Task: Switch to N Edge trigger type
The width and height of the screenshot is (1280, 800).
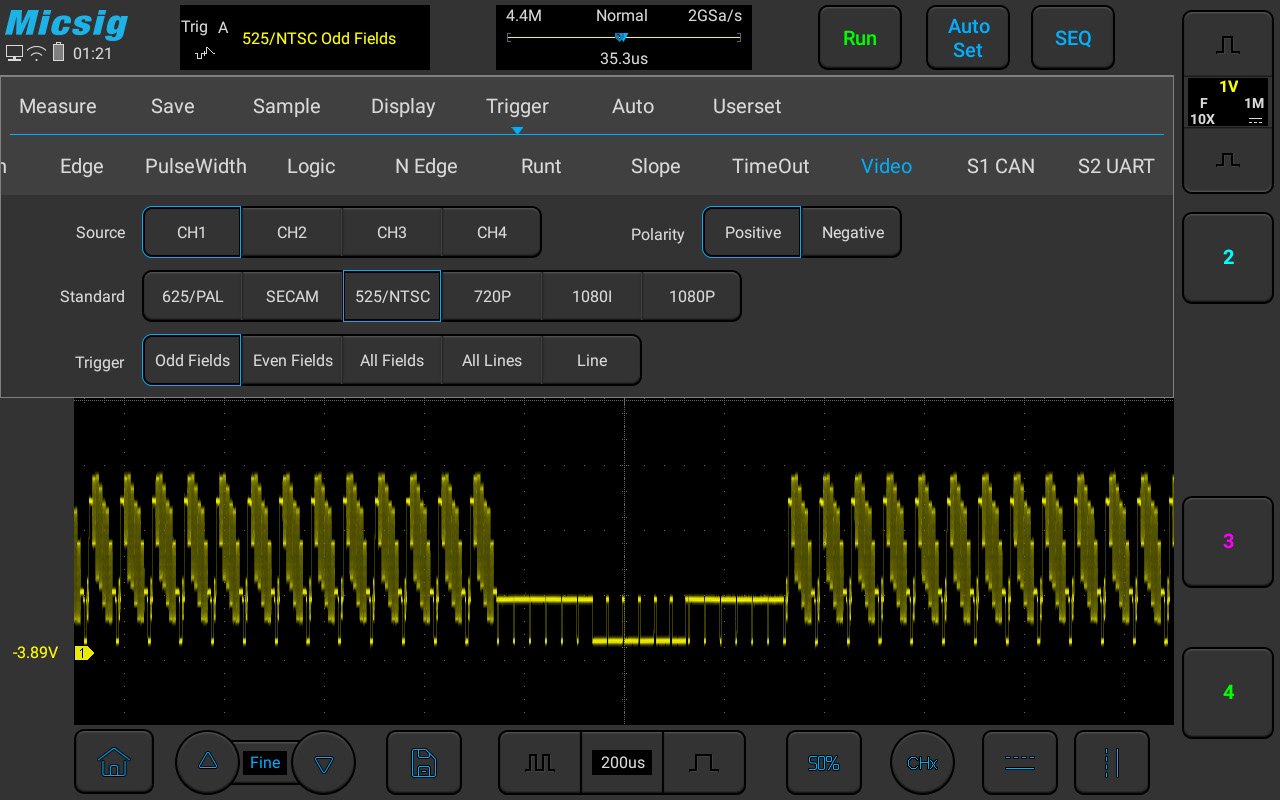Action: point(426,166)
